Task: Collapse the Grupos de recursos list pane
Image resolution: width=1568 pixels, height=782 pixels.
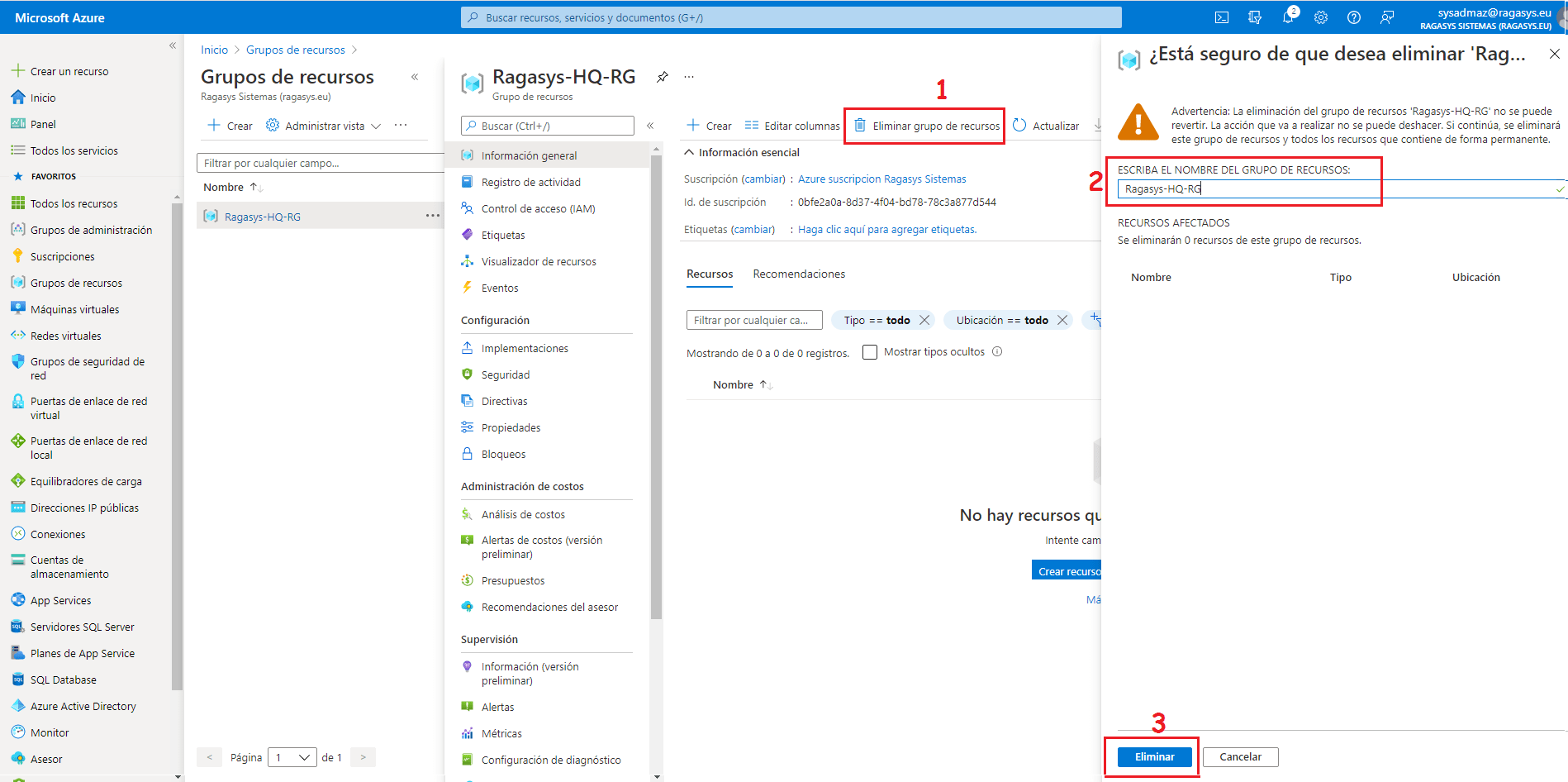Action: [x=415, y=77]
